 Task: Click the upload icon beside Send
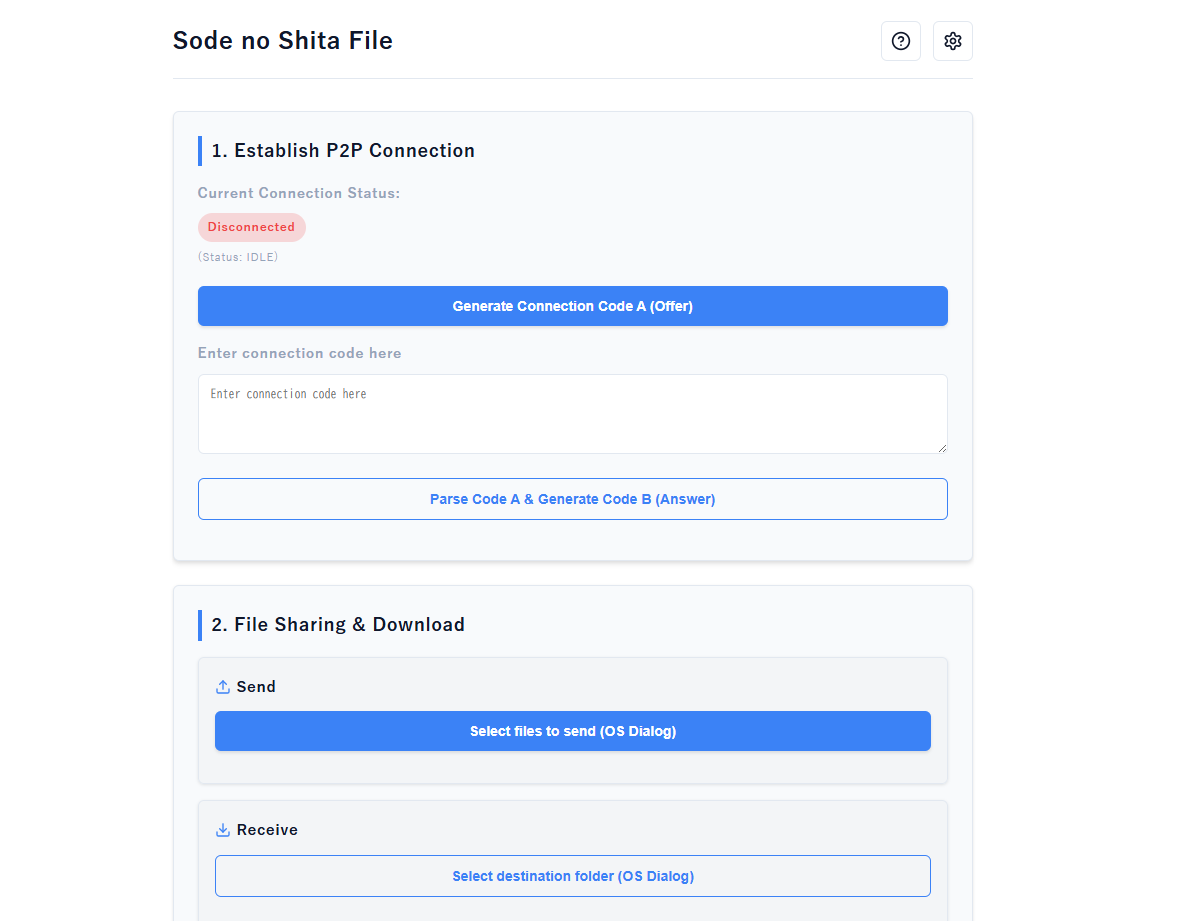click(223, 687)
